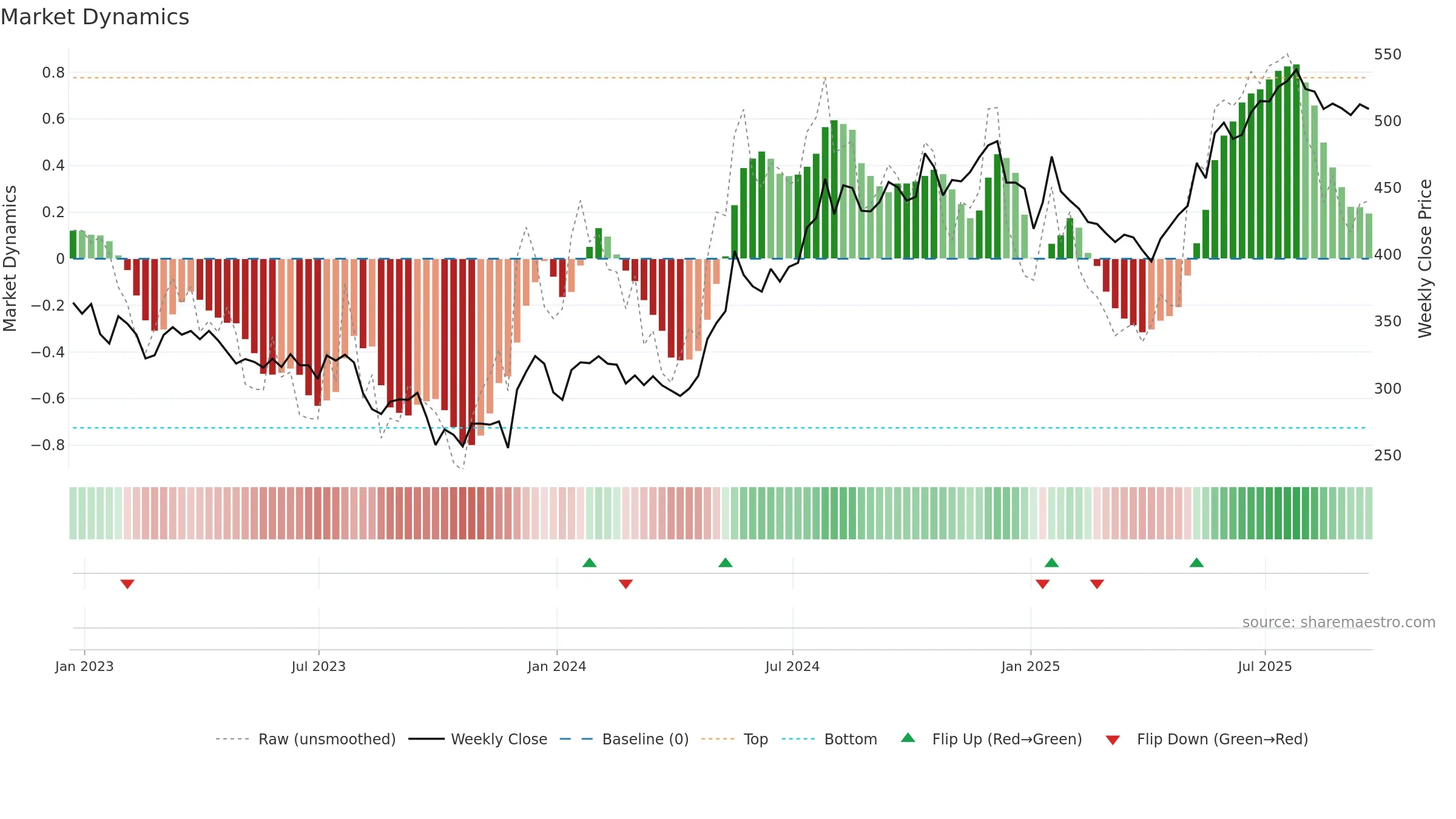Screen dimensions: 1456x819
Task: Toggle the Weekly Close legend entry
Action: pos(499,740)
